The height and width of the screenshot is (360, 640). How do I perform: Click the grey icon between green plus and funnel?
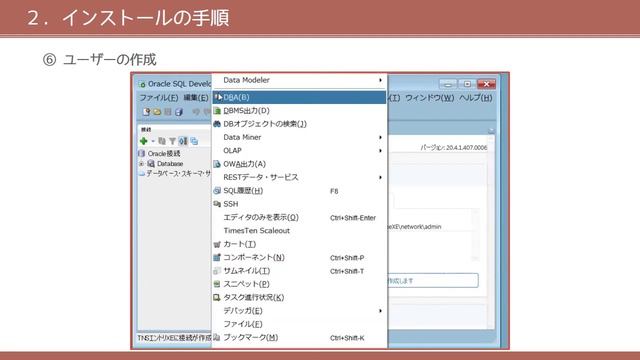coord(162,141)
